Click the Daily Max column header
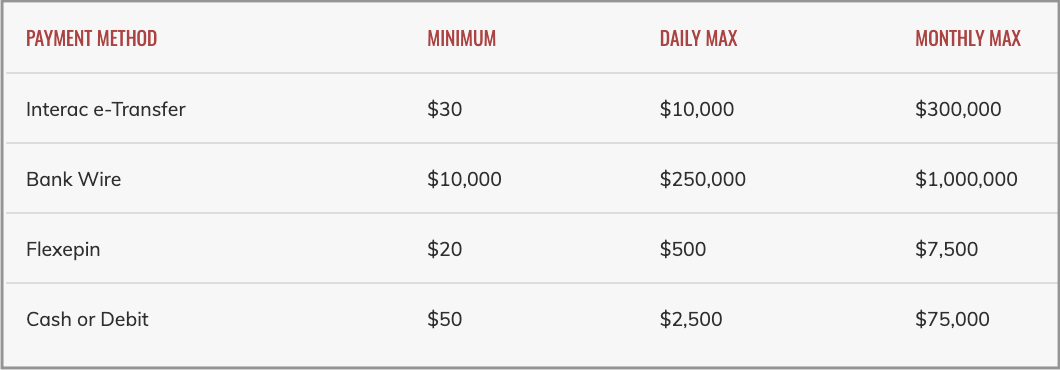1060x370 pixels. 698,39
